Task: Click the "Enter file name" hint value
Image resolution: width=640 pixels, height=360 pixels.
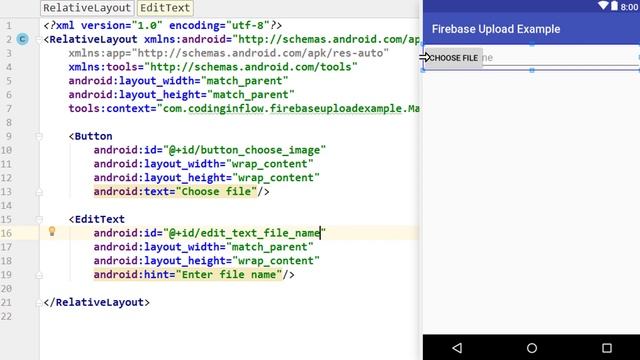Action: point(229,275)
